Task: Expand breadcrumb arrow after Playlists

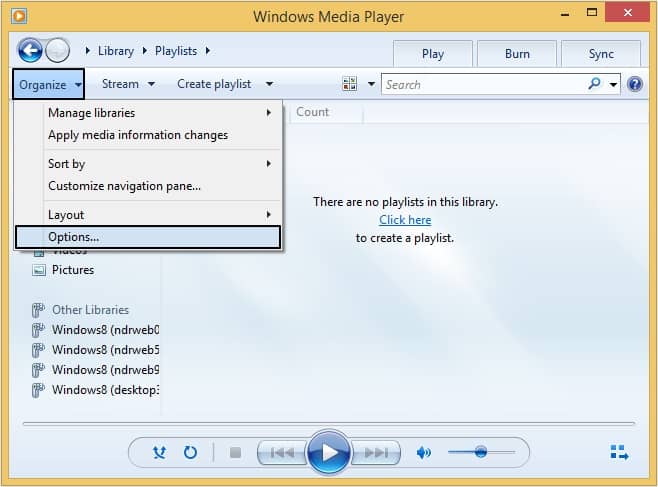Action: 208,51
